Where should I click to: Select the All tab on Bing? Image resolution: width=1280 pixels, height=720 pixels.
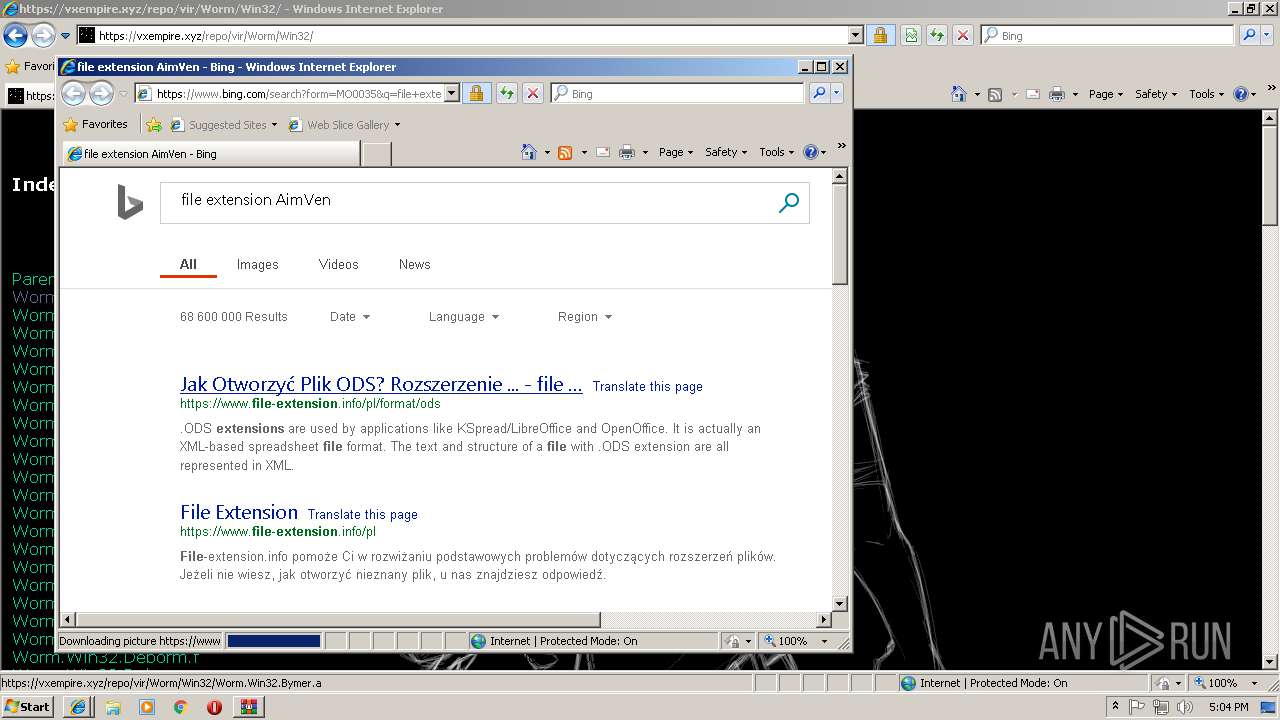click(188, 264)
